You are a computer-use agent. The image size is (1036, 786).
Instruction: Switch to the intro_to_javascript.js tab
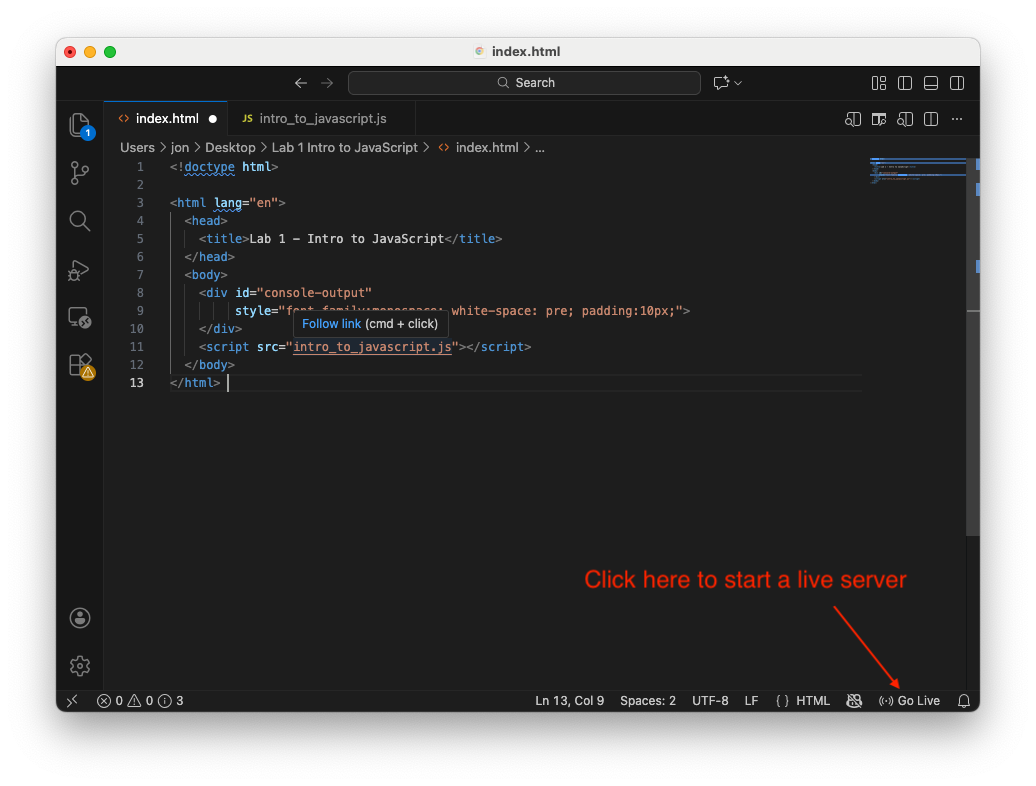click(x=320, y=118)
